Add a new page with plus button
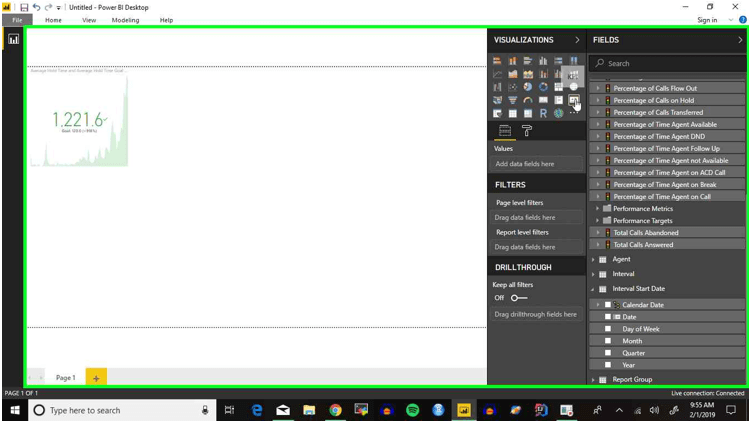The height and width of the screenshot is (423, 751). (x=96, y=377)
